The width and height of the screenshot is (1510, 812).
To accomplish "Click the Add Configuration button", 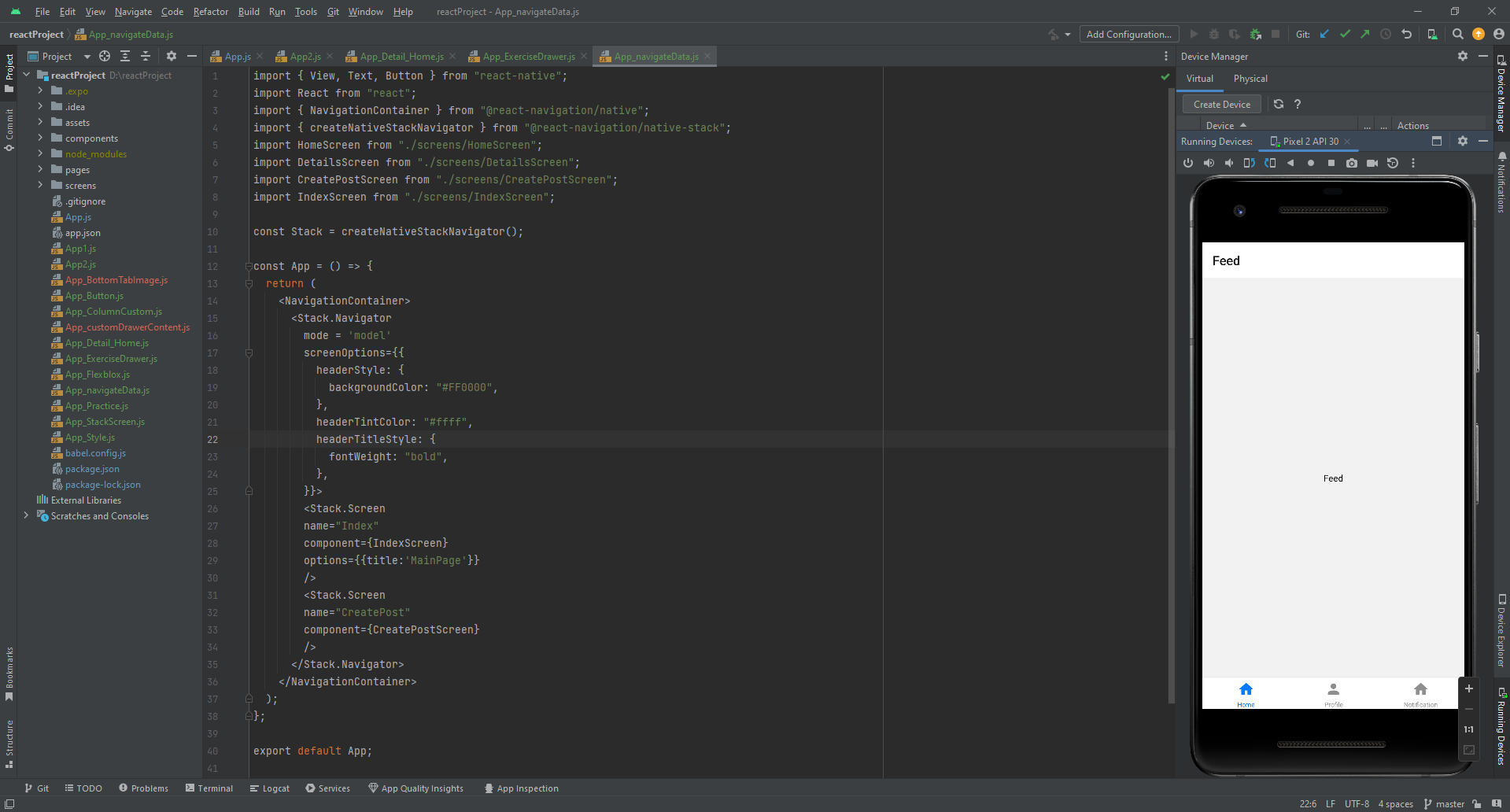I will tap(1129, 34).
